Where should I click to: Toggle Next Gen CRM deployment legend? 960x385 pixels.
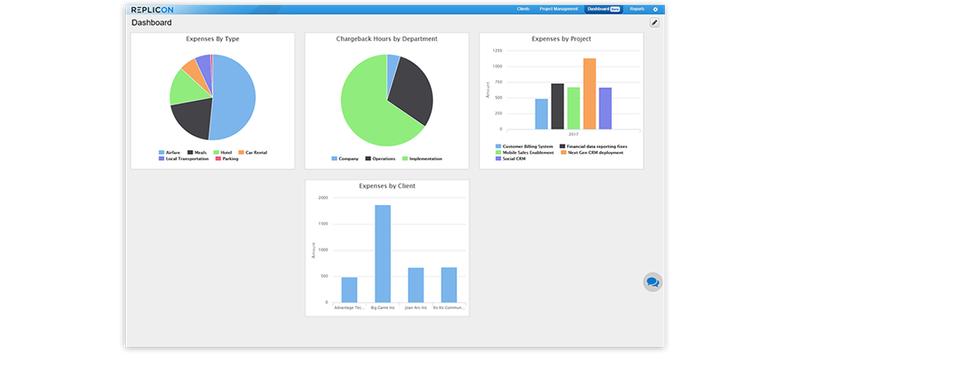[593, 152]
